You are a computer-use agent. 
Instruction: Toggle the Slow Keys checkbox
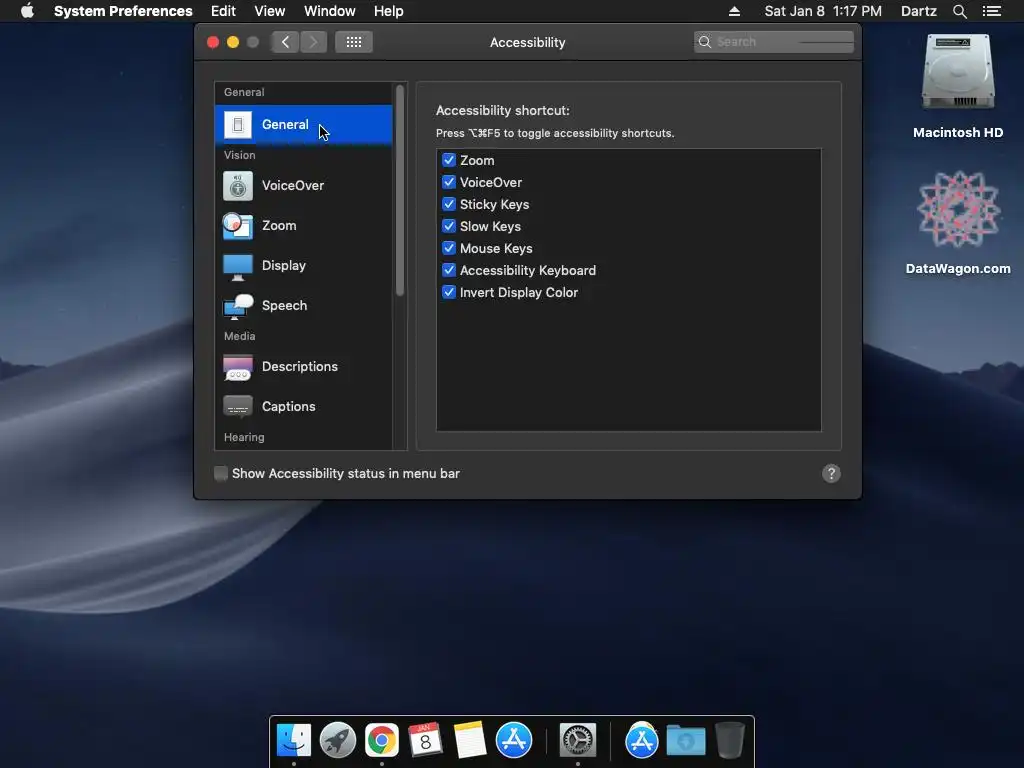tap(449, 226)
